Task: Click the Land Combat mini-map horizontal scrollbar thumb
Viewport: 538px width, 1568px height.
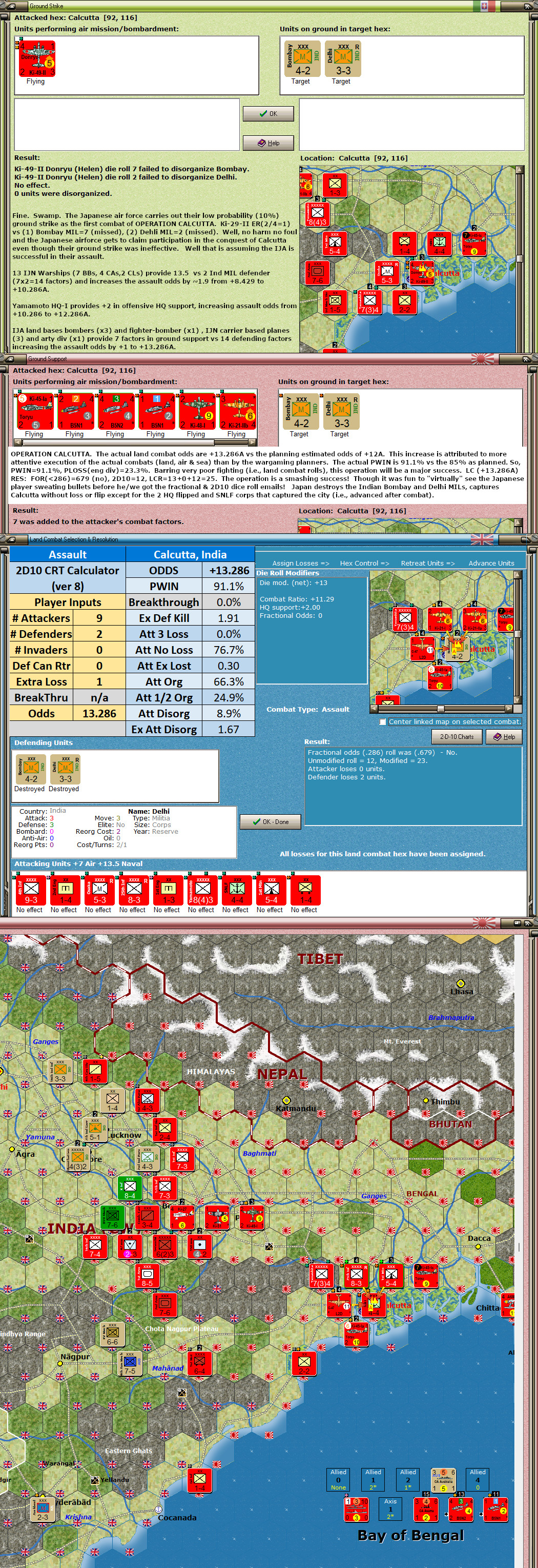Action: pos(440,709)
